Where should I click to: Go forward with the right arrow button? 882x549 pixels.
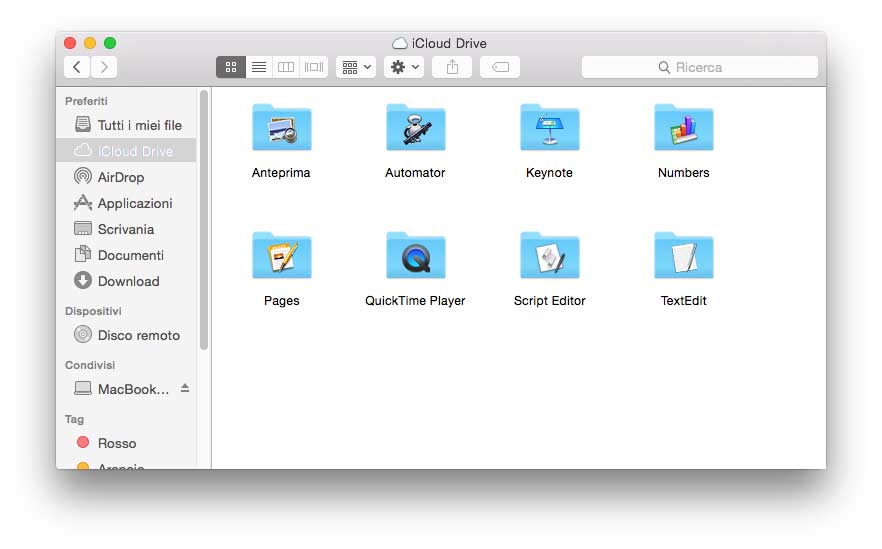pos(104,67)
